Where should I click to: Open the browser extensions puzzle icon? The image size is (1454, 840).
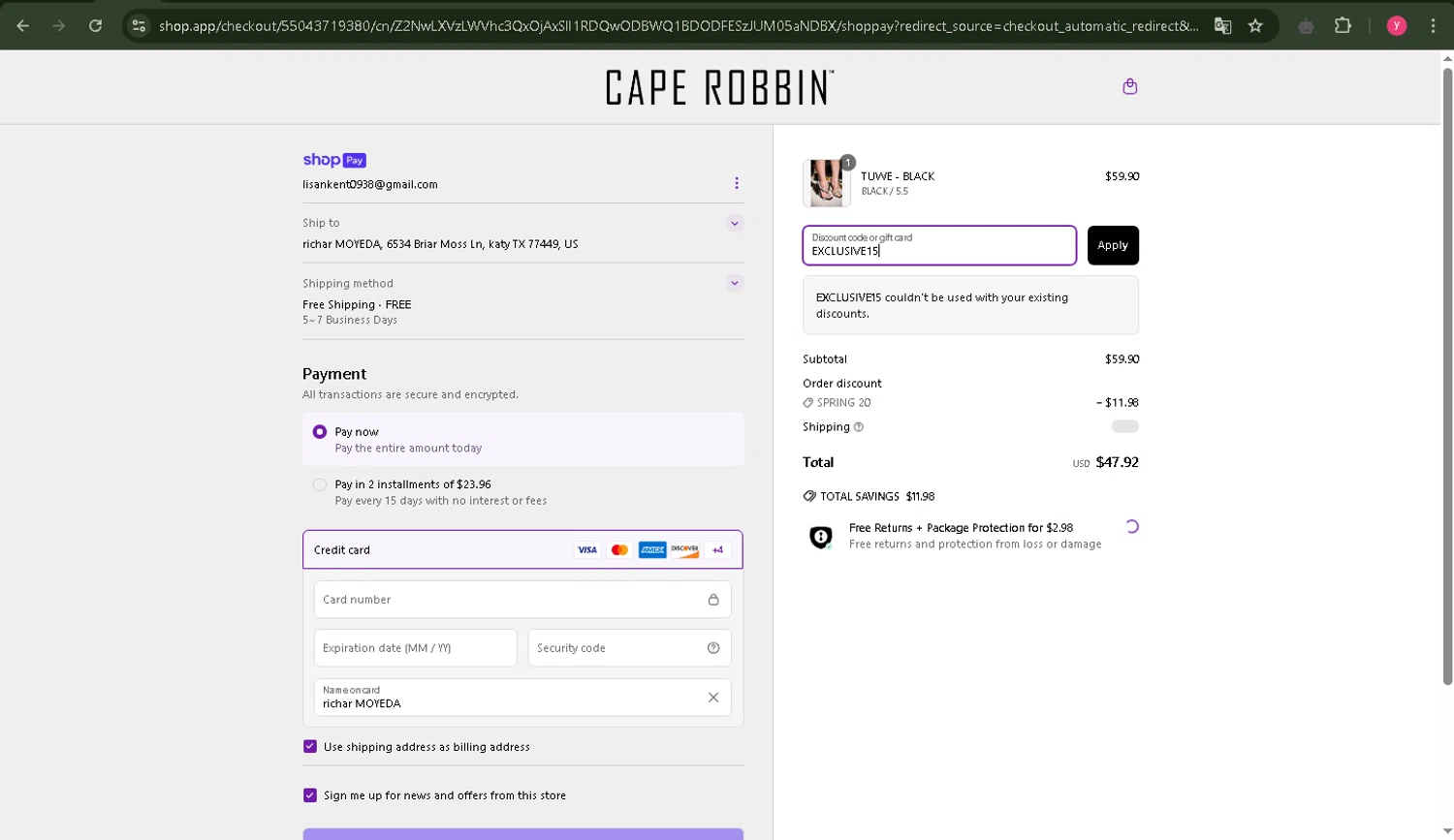point(1343,26)
